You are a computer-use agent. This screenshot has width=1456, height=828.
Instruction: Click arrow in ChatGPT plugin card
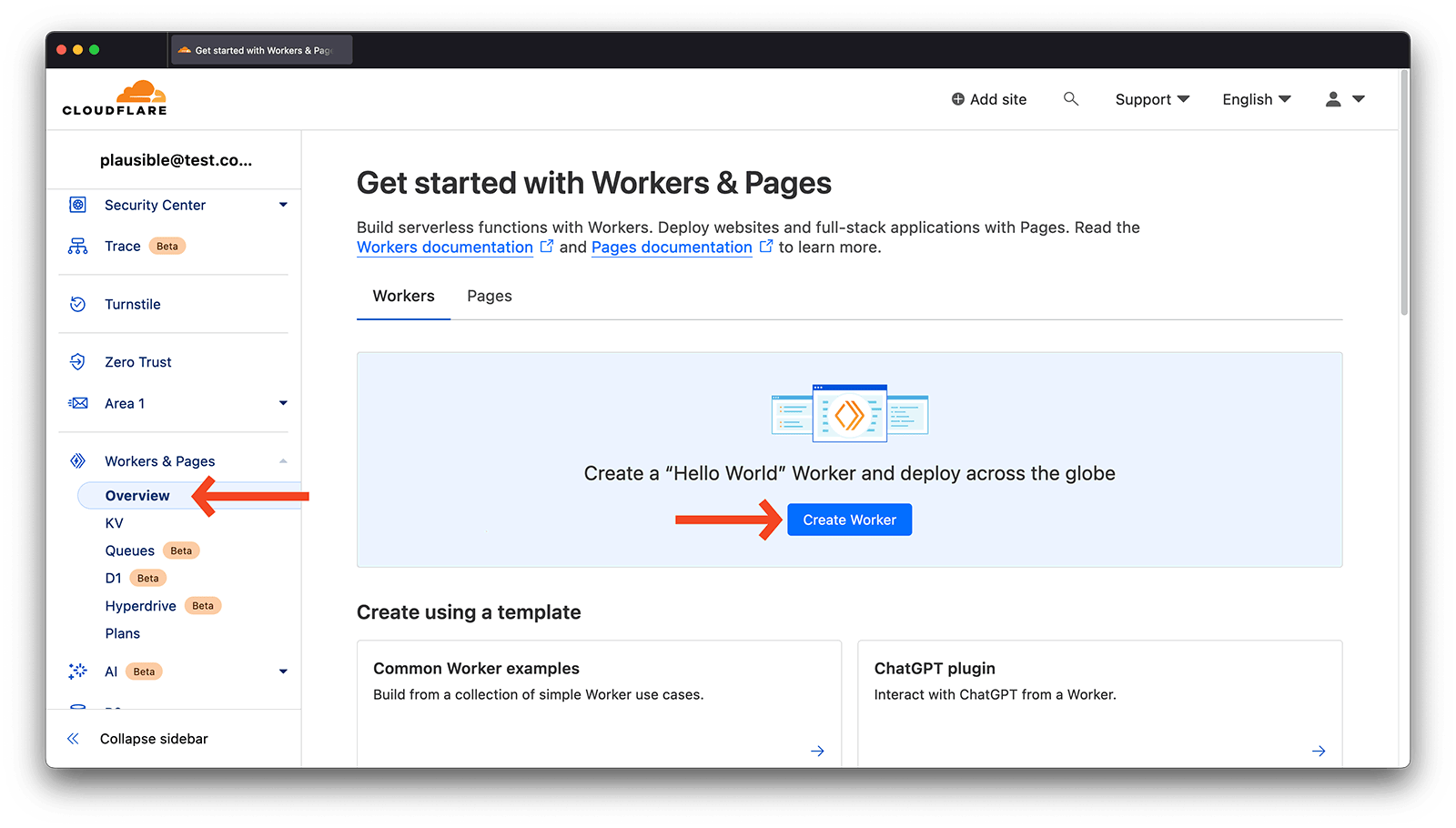pyautogui.click(x=1319, y=751)
